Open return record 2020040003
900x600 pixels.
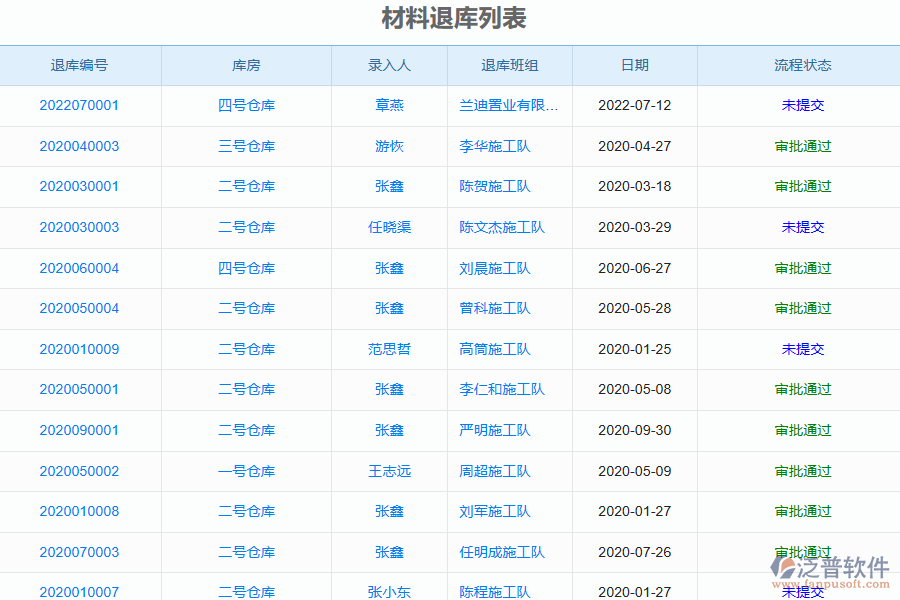tap(81, 146)
